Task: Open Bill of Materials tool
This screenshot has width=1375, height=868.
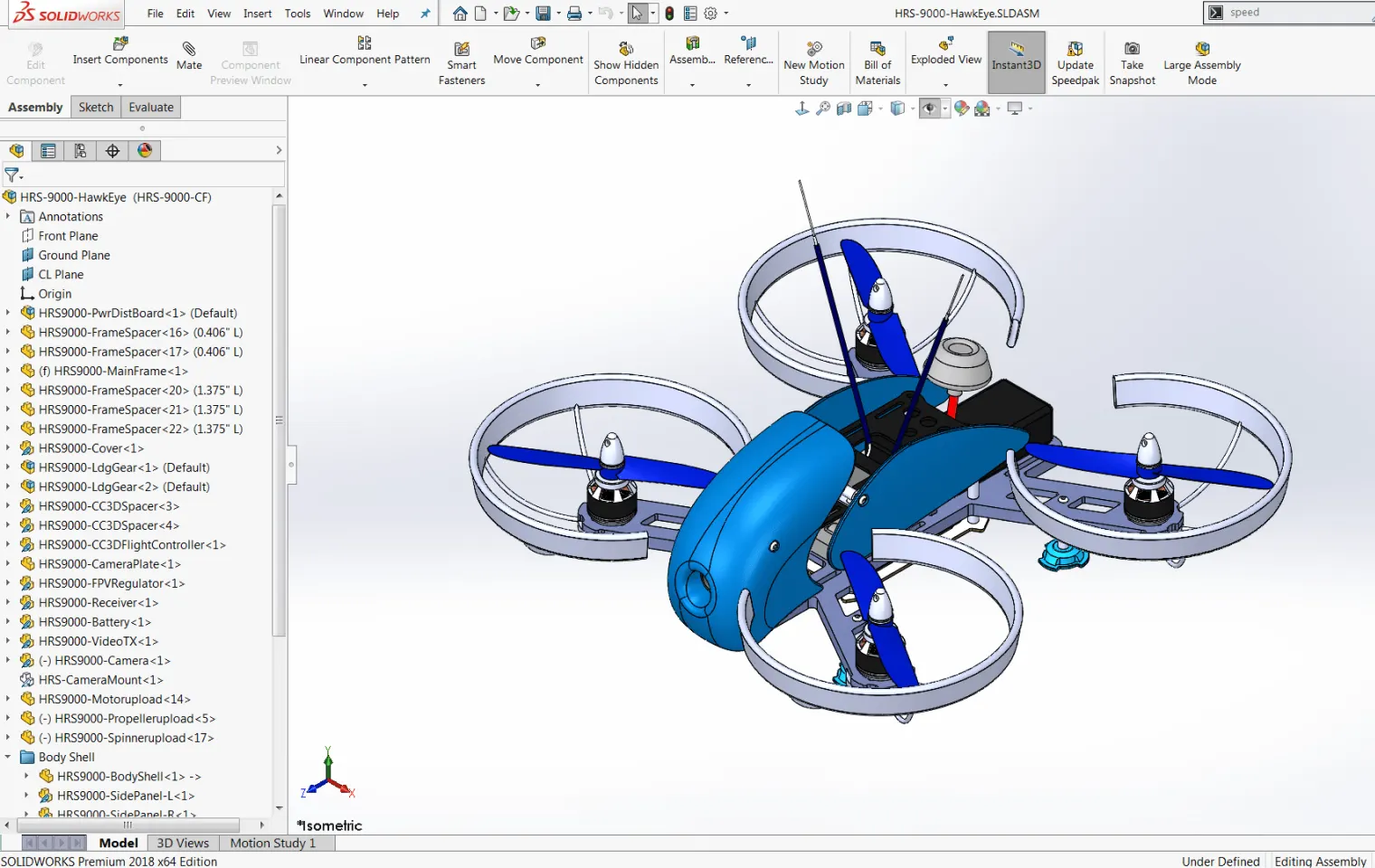Action: tap(877, 62)
